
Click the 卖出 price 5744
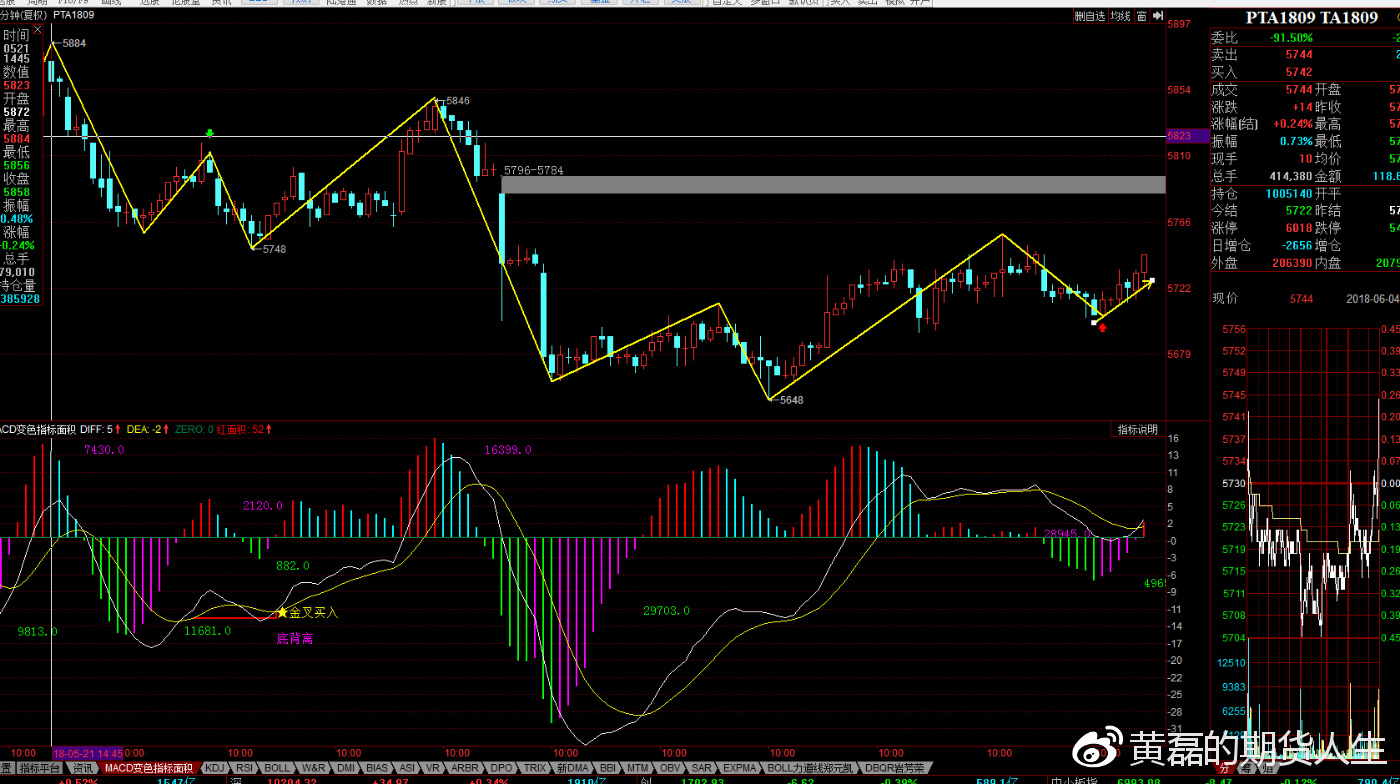[x=1299, y=55]
